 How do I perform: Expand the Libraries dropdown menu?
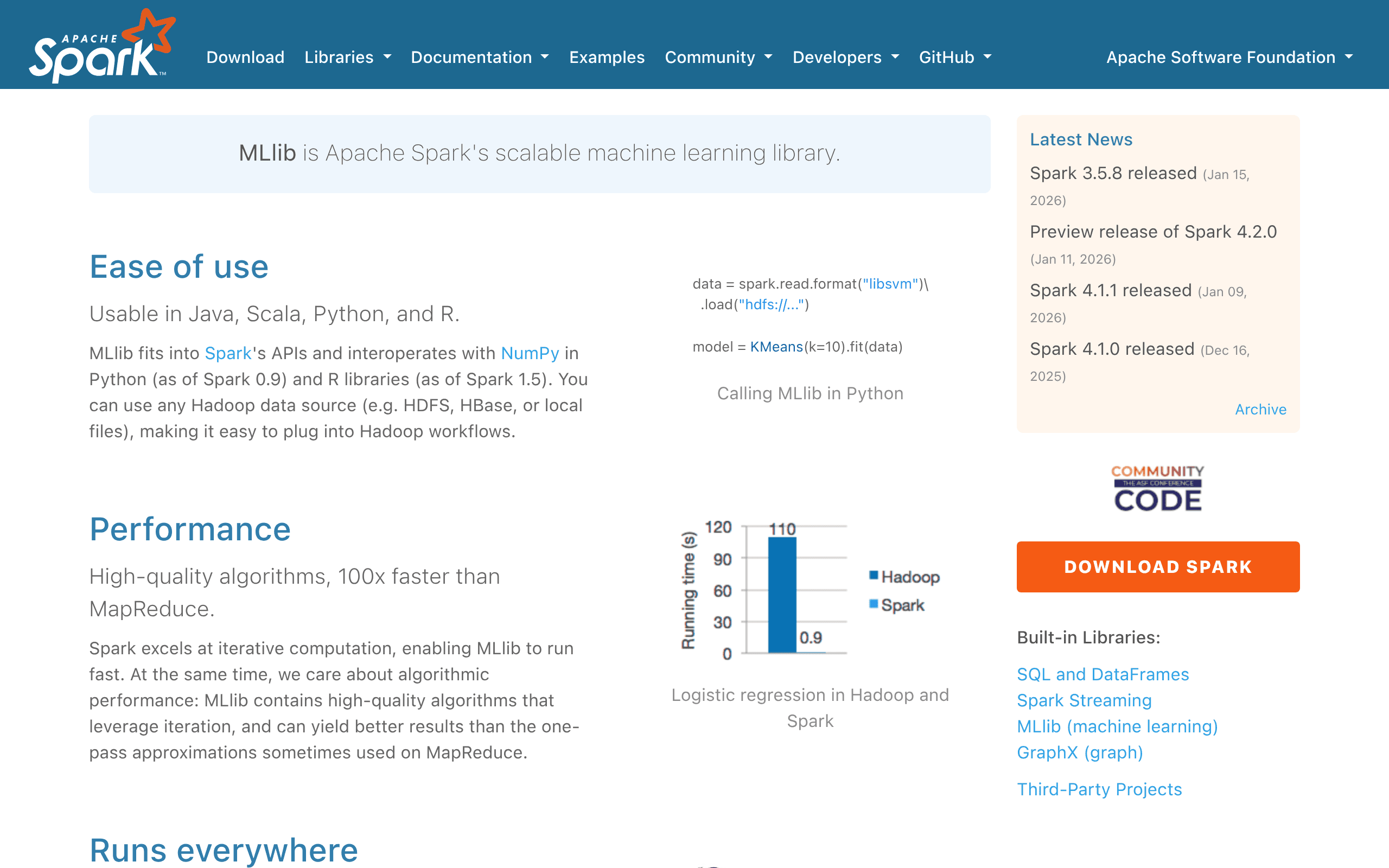point(348,57)
